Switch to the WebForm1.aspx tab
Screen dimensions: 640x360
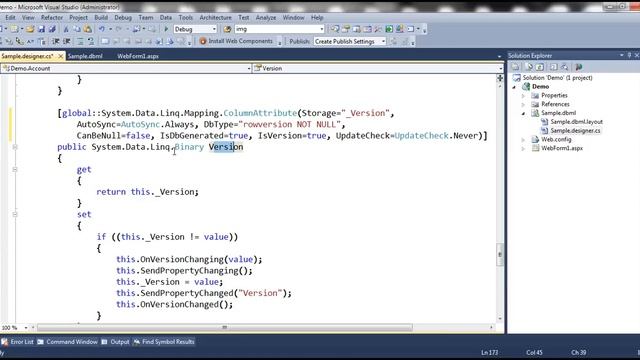tap(138, 56)
